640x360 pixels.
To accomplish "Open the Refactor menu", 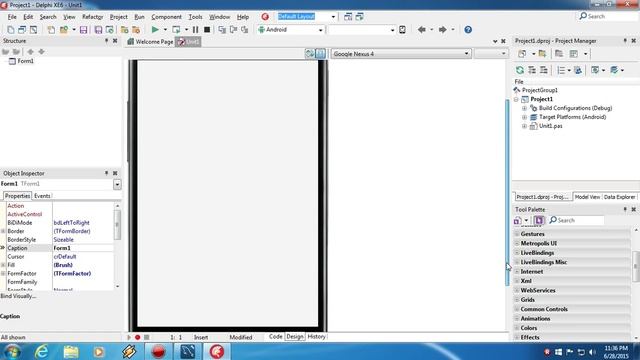I will (92, 17).
